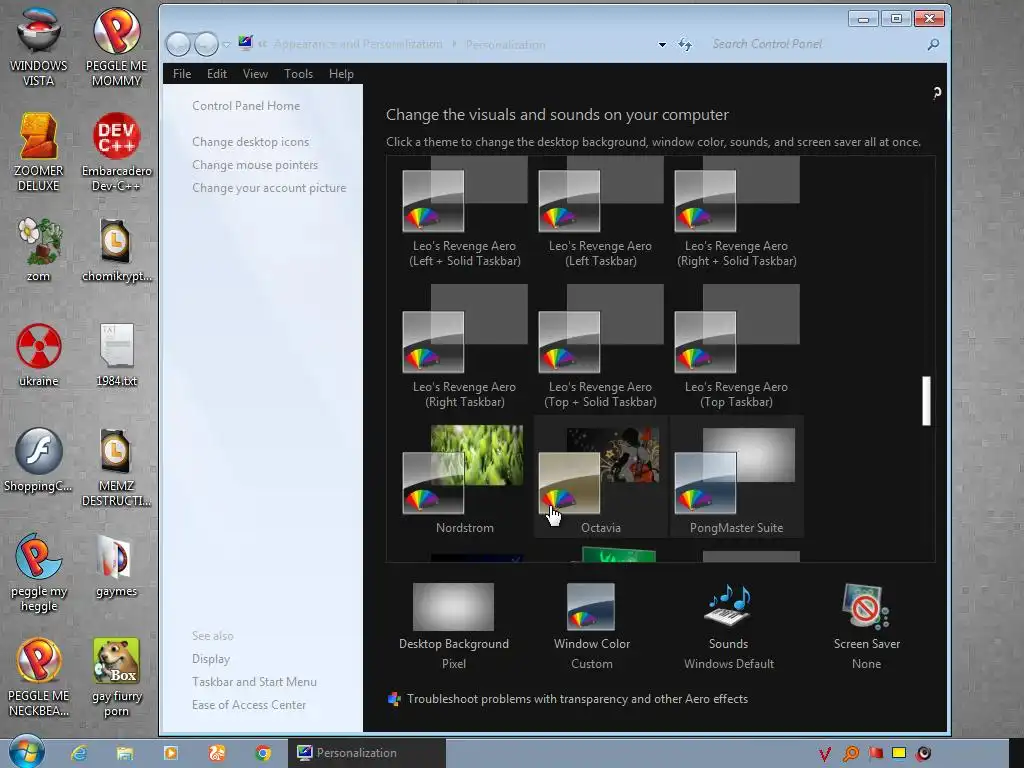Open Google Chrome from the taskbar
This screenshot has width=1024, height=768.
(x=263, y=753)
